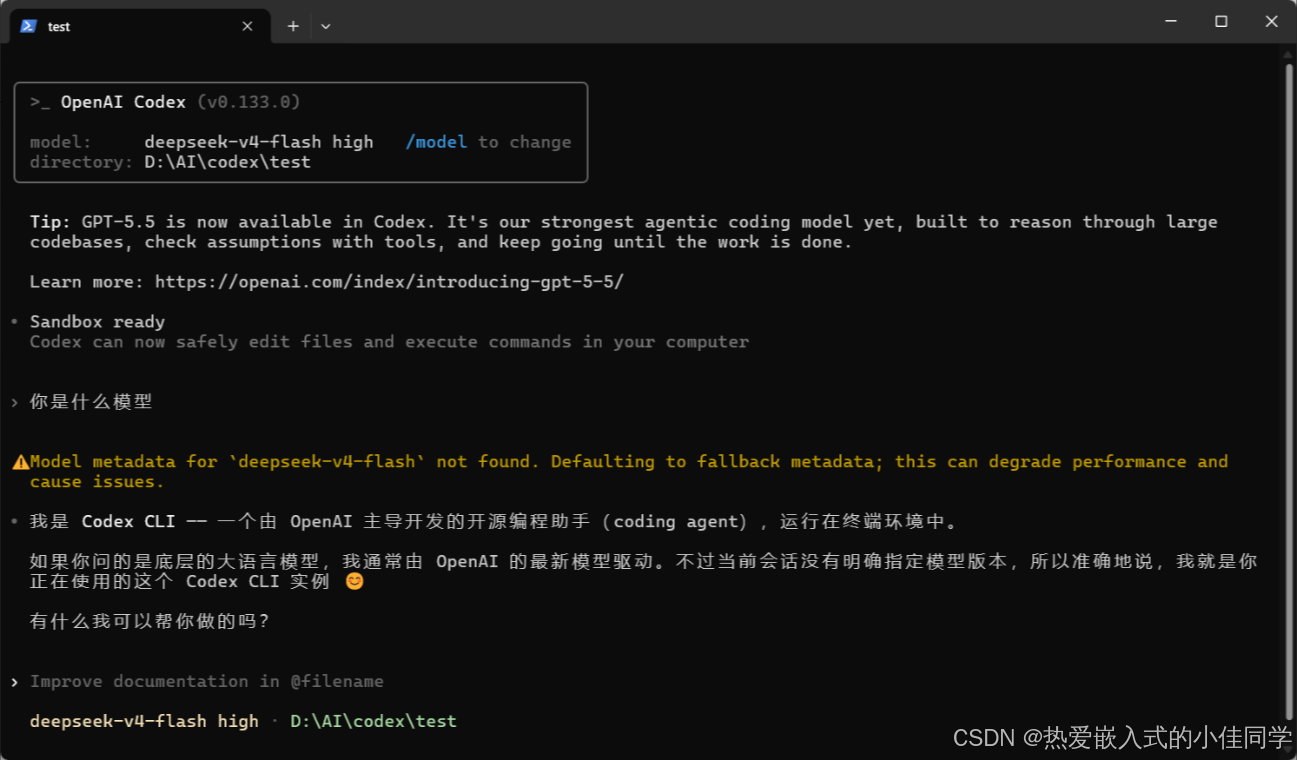The image size is (1297, 760).
Task: Minimize the terminal window
Action: point(1170,21)
